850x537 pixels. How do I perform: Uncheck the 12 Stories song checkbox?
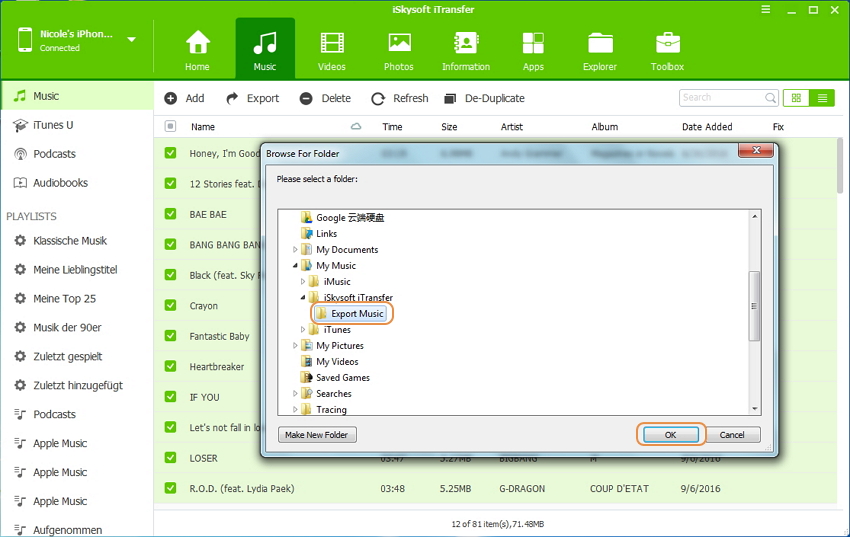170,183
